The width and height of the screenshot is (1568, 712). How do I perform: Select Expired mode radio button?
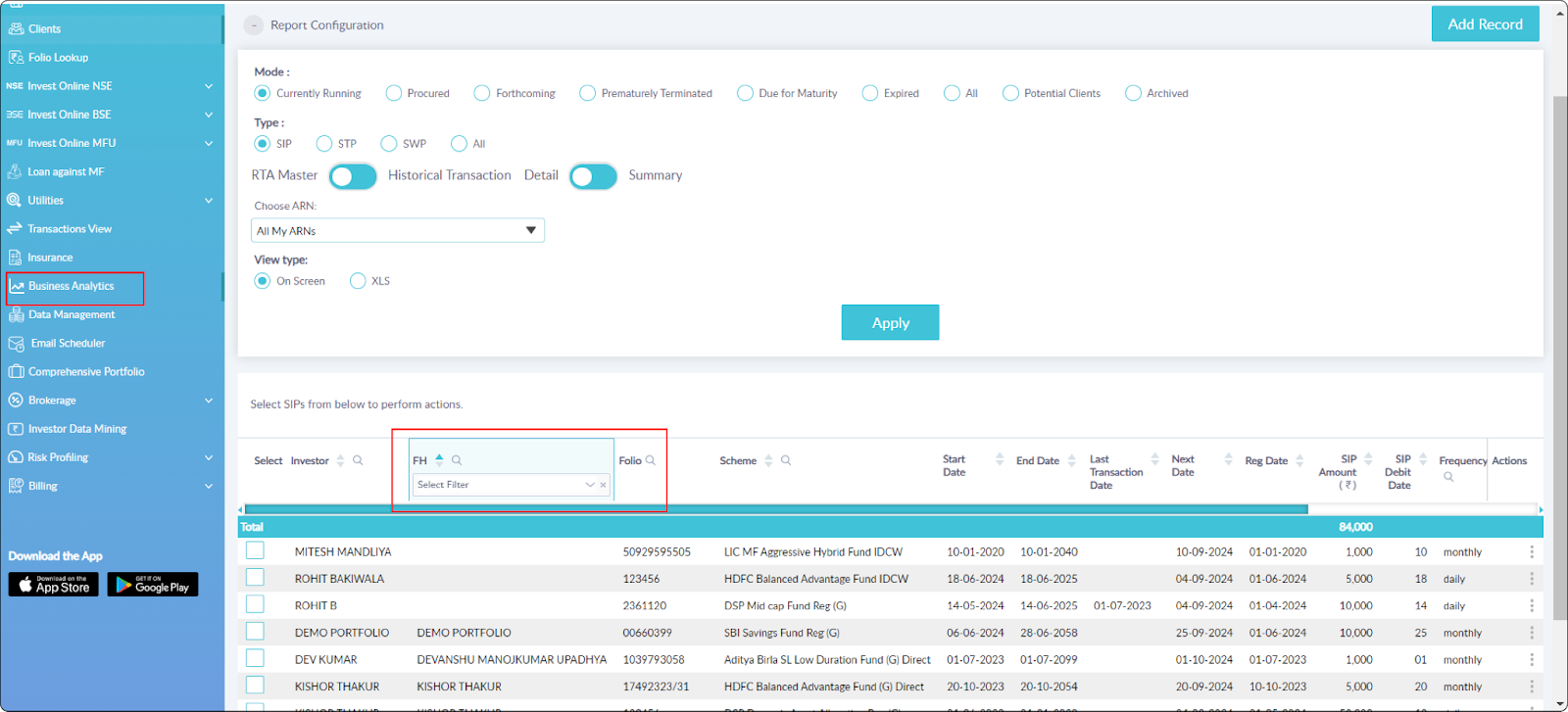pyautogui.click(x=870, y=93)
